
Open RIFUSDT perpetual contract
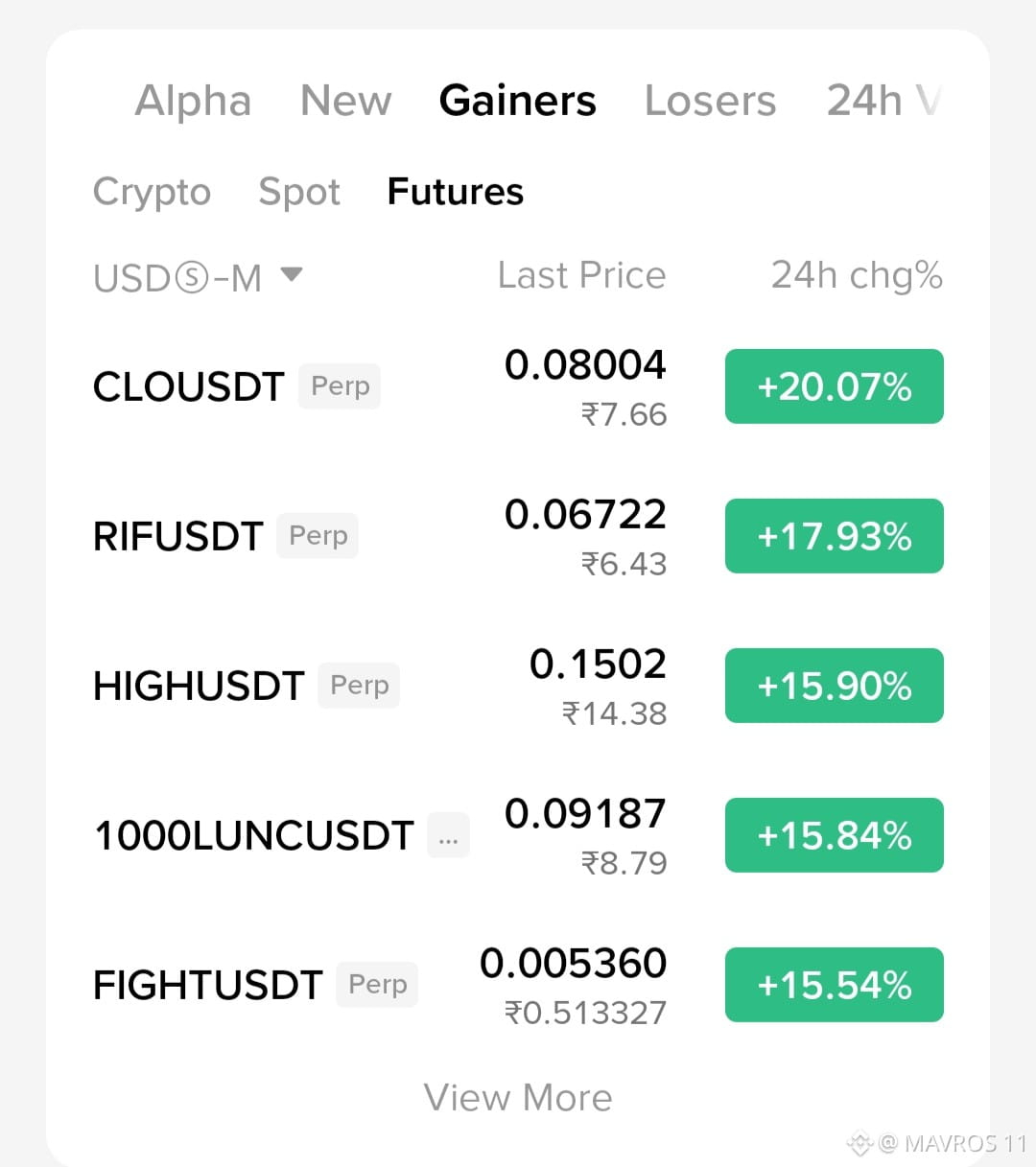(x=518, y=536)
